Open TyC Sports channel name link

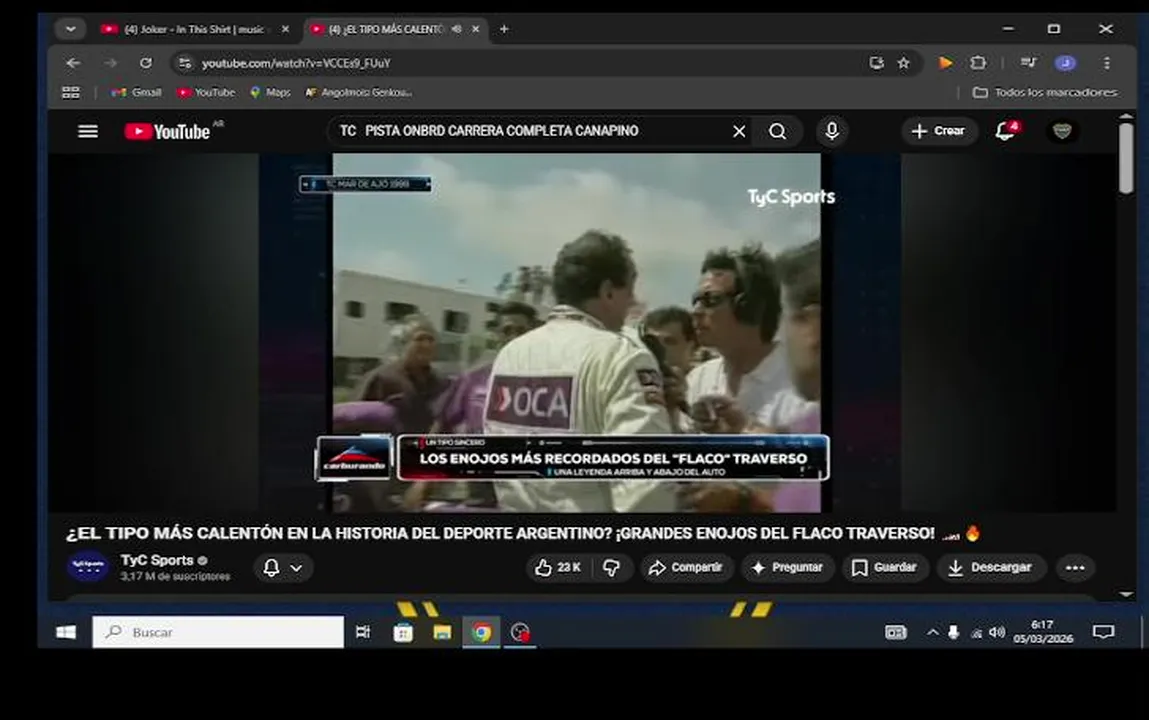(157, 560)
